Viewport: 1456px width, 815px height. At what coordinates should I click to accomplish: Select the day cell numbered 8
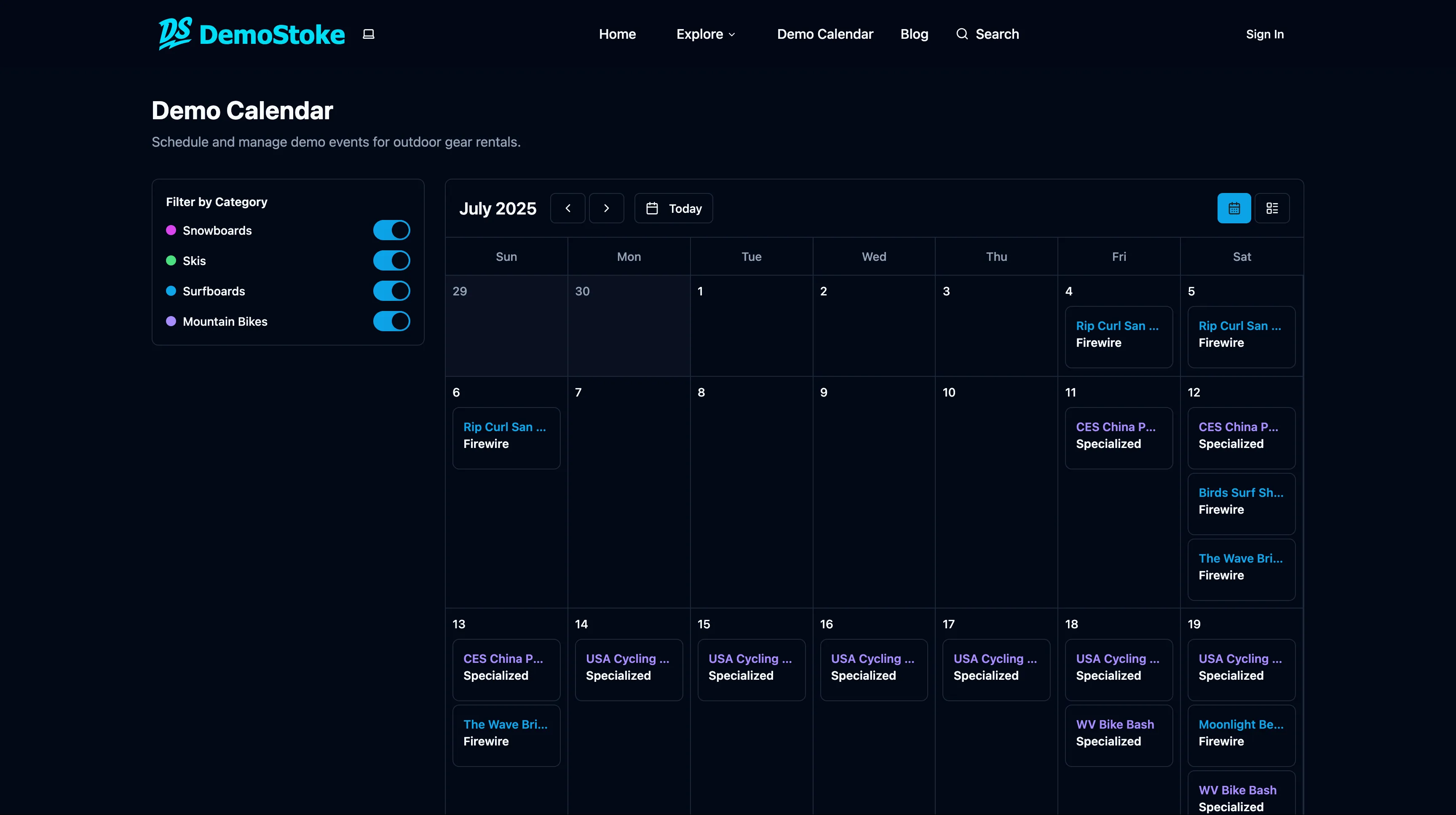tap(751, 492)
